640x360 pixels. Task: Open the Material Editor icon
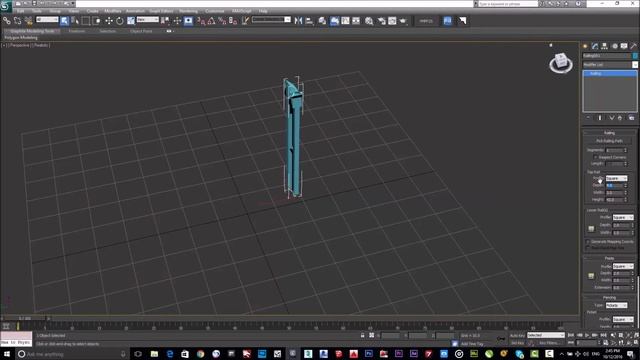pos(369,21)
